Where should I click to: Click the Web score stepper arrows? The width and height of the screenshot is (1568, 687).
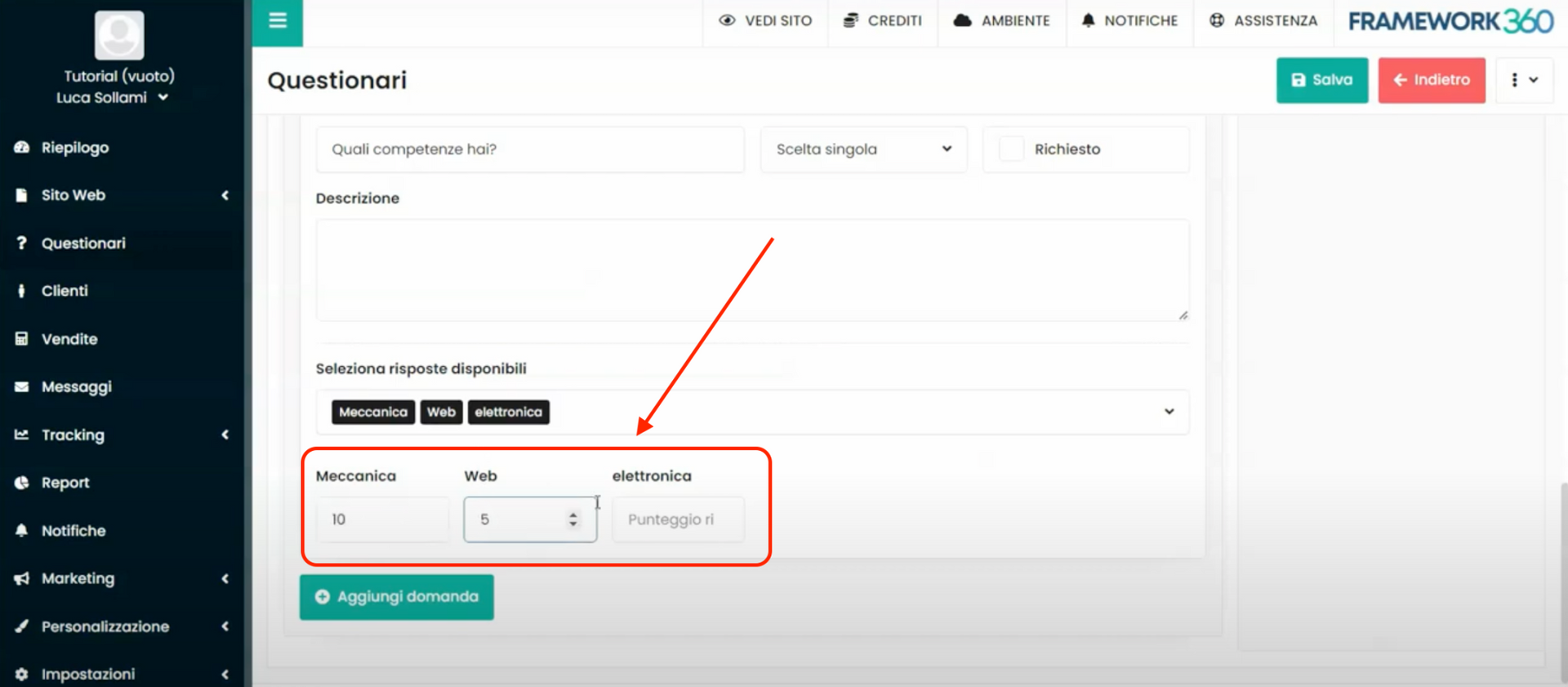pyautogui.click(x=573, y=520)
